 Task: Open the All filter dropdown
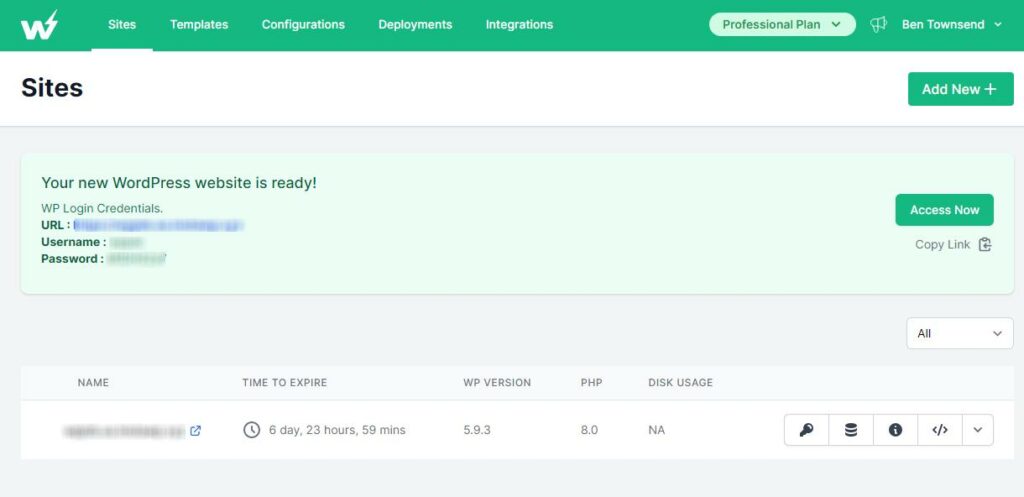pos(959,333)
